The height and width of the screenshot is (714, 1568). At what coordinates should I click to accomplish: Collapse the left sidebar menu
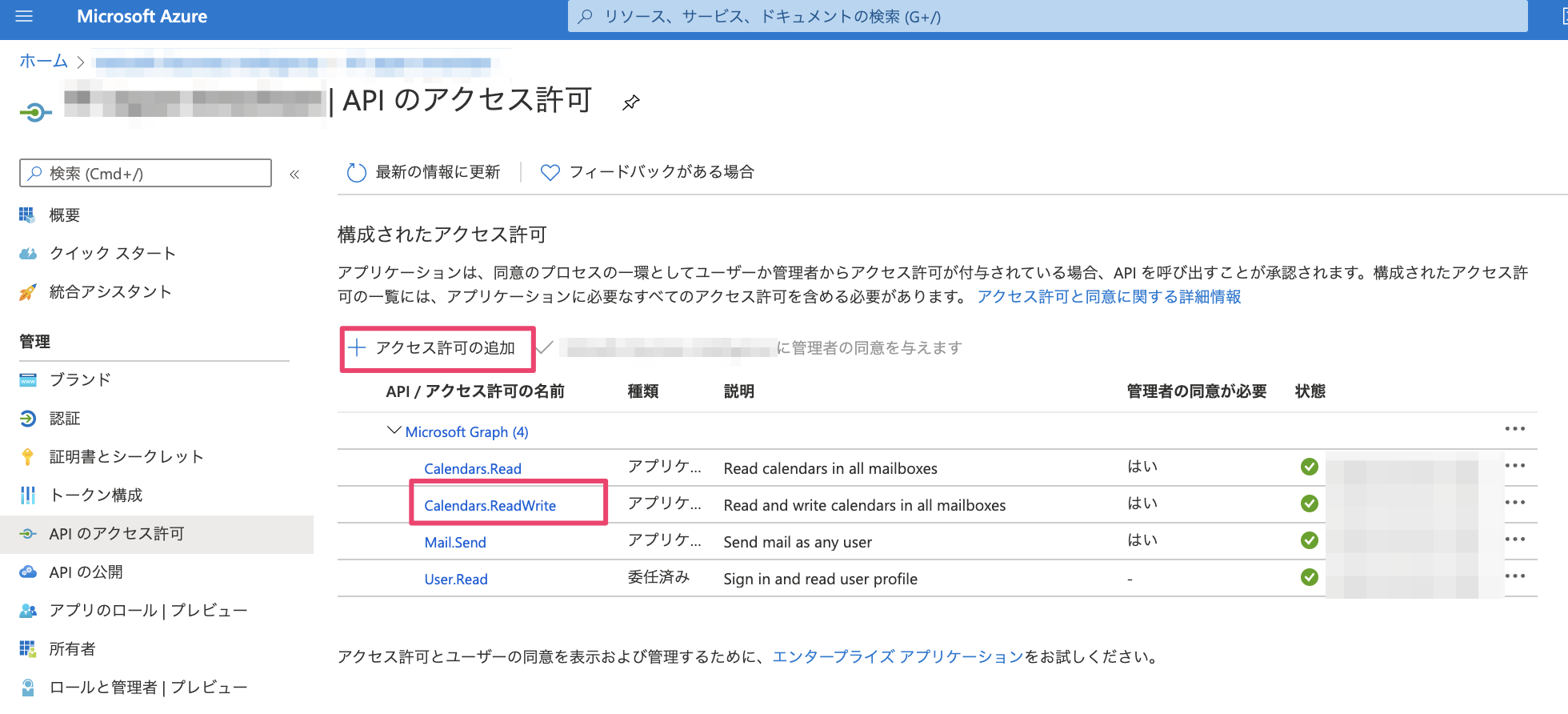point(294,174)
